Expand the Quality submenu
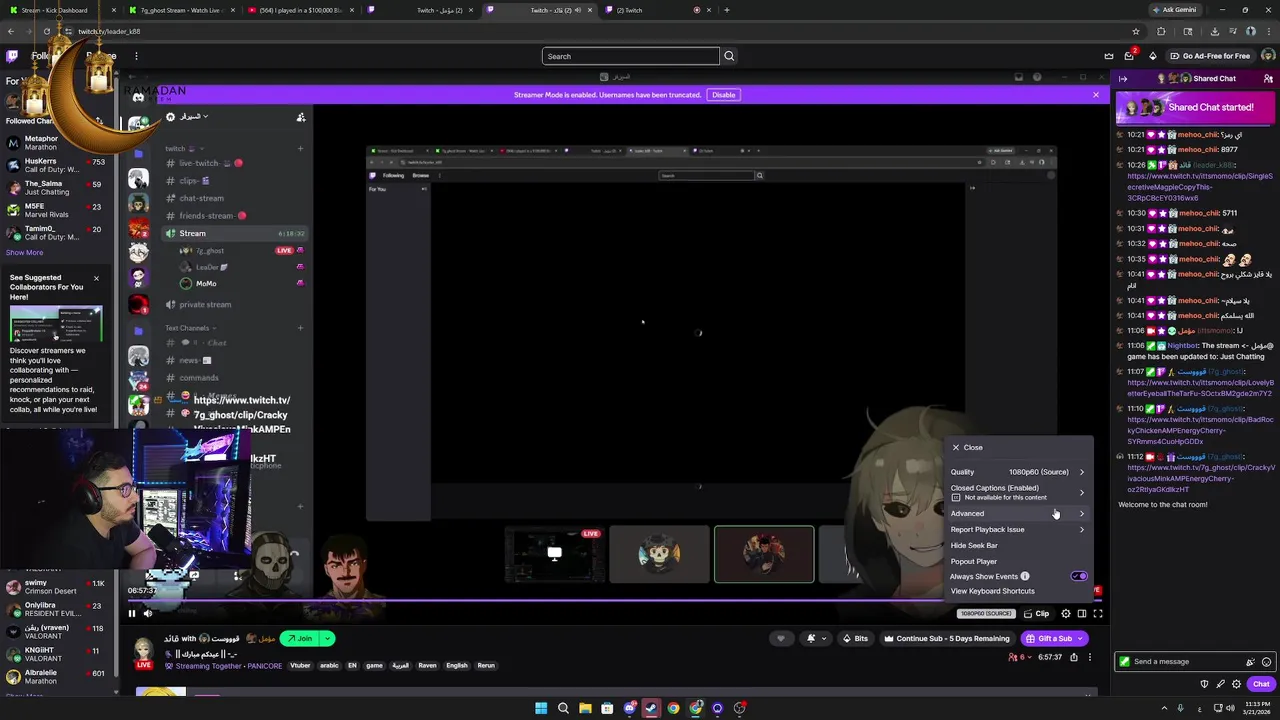This screenshot has width=1280, height=720. tap(1018, 472)
